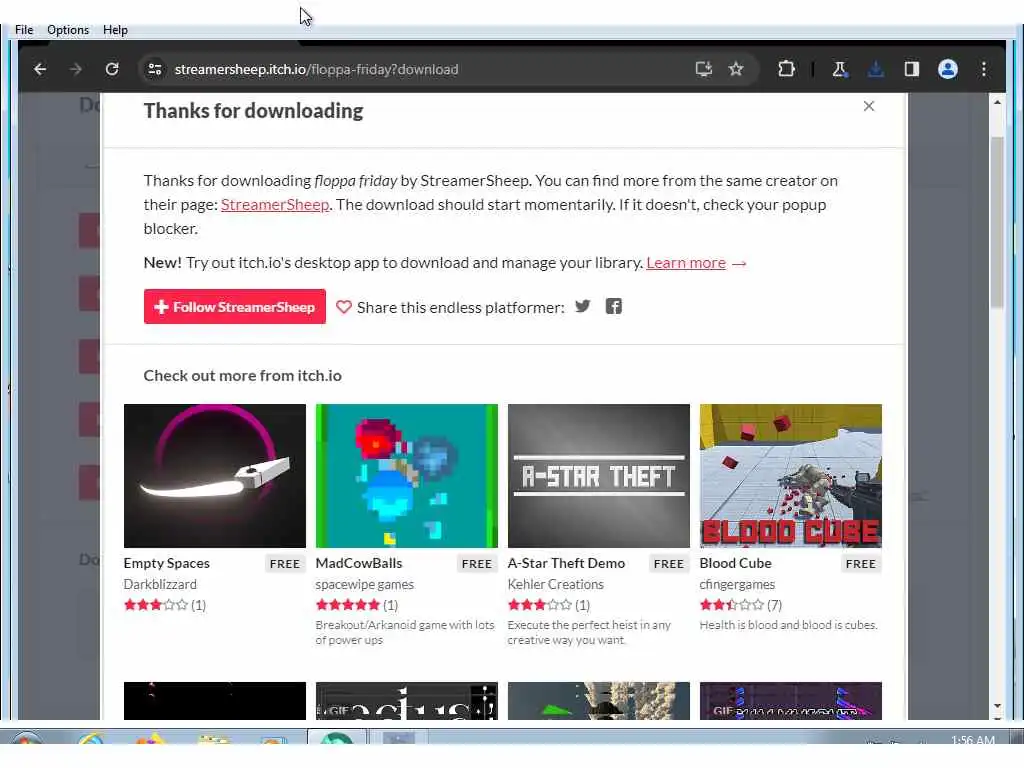Click the browser forward arrow
This screenshot has width=1024, height=768.
(x=76, y=69)
